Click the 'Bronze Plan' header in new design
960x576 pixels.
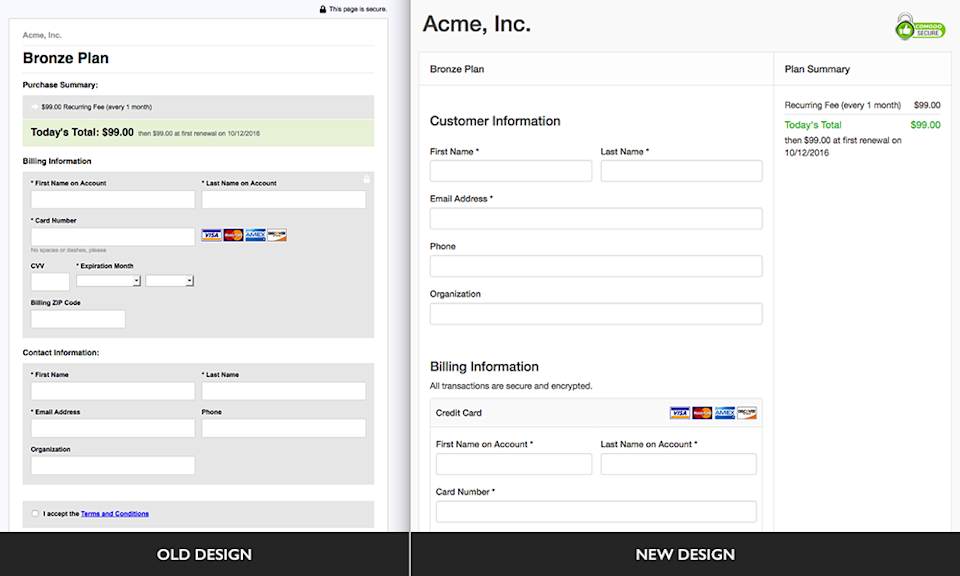(x=457, y=69)
